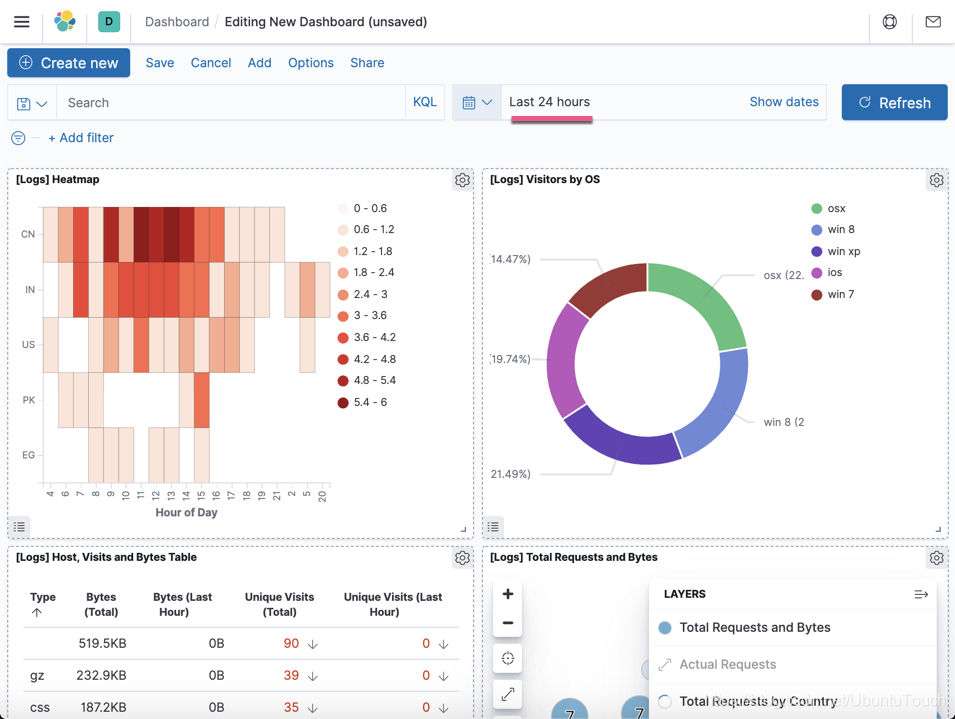
Task: Go to Dashboard breadcrumb
Action: point(177,22)
